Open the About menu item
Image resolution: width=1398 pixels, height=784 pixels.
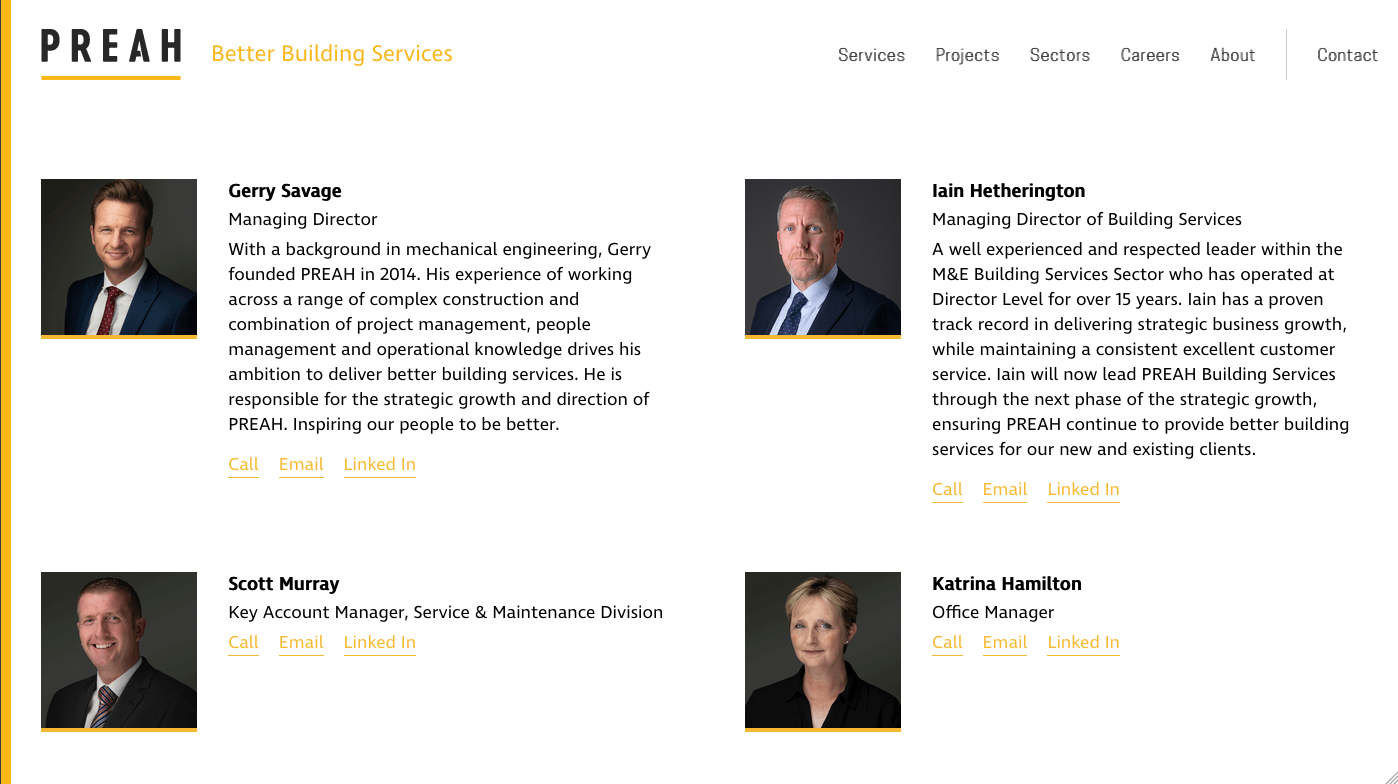pos(1232,55)
